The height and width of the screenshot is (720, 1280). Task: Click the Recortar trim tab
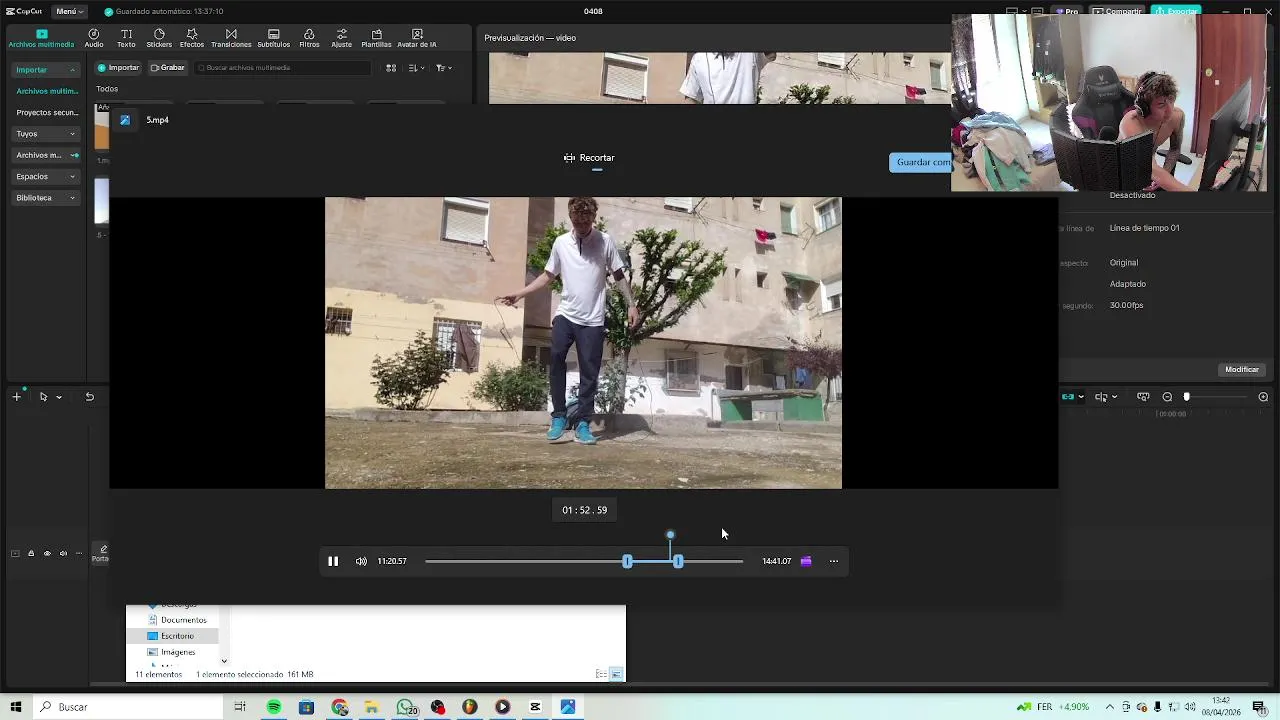pos(589,158)
